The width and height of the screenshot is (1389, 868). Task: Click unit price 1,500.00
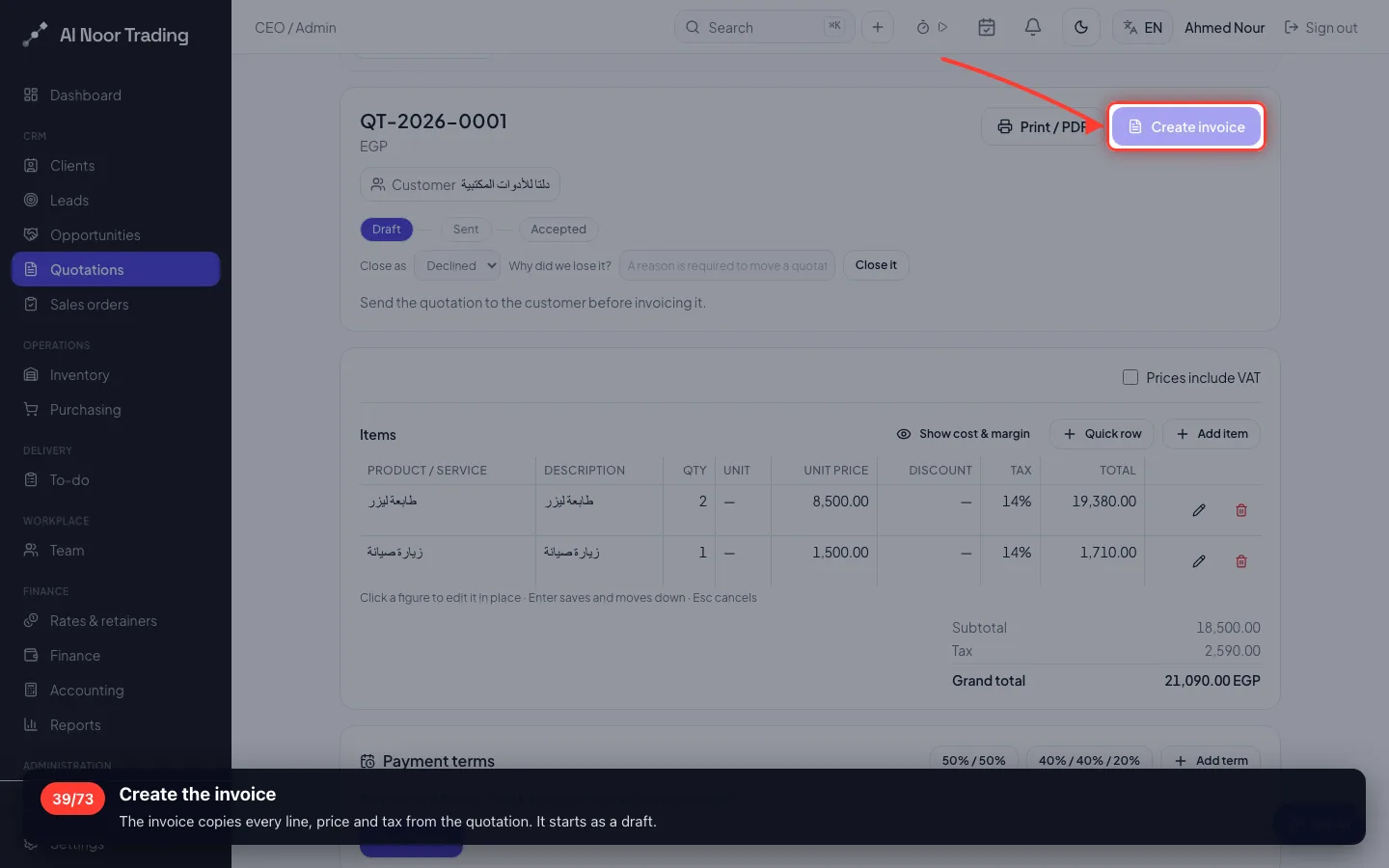(840, 553)
